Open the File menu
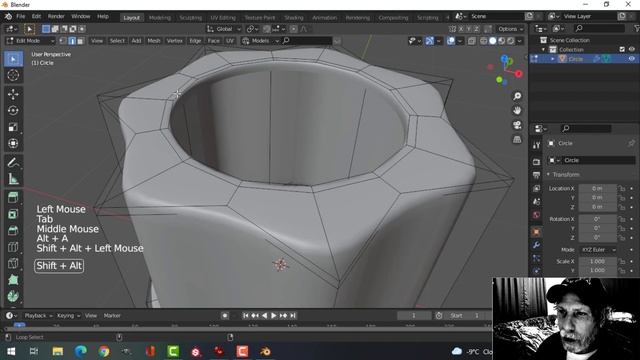This screenshot has height=360, width=640. (x=20, y=16)
